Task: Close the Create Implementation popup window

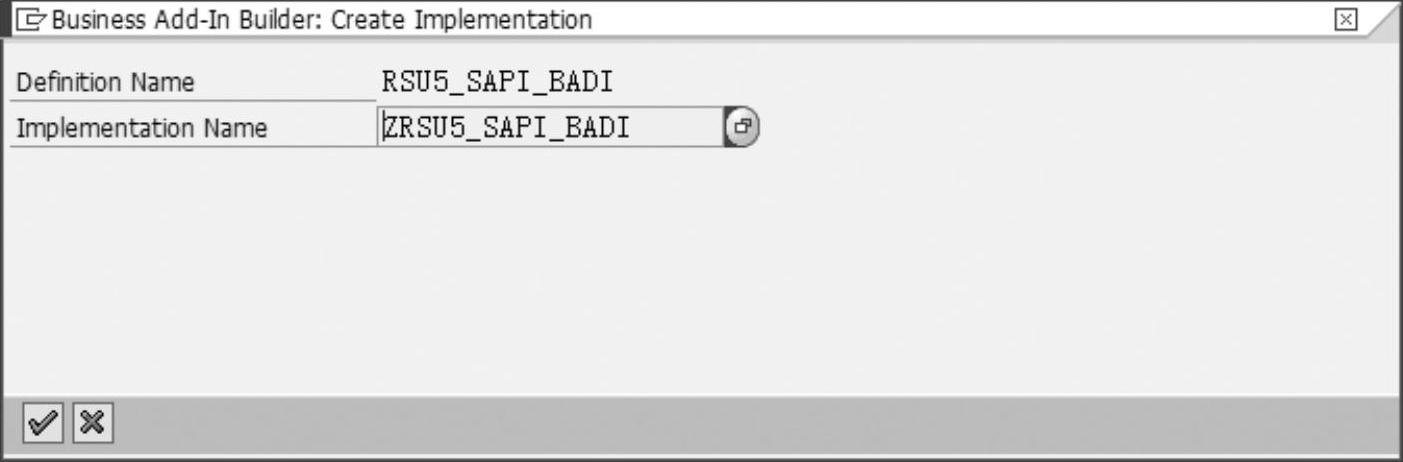Action: pyautogui.click(x=1347, y=20)
